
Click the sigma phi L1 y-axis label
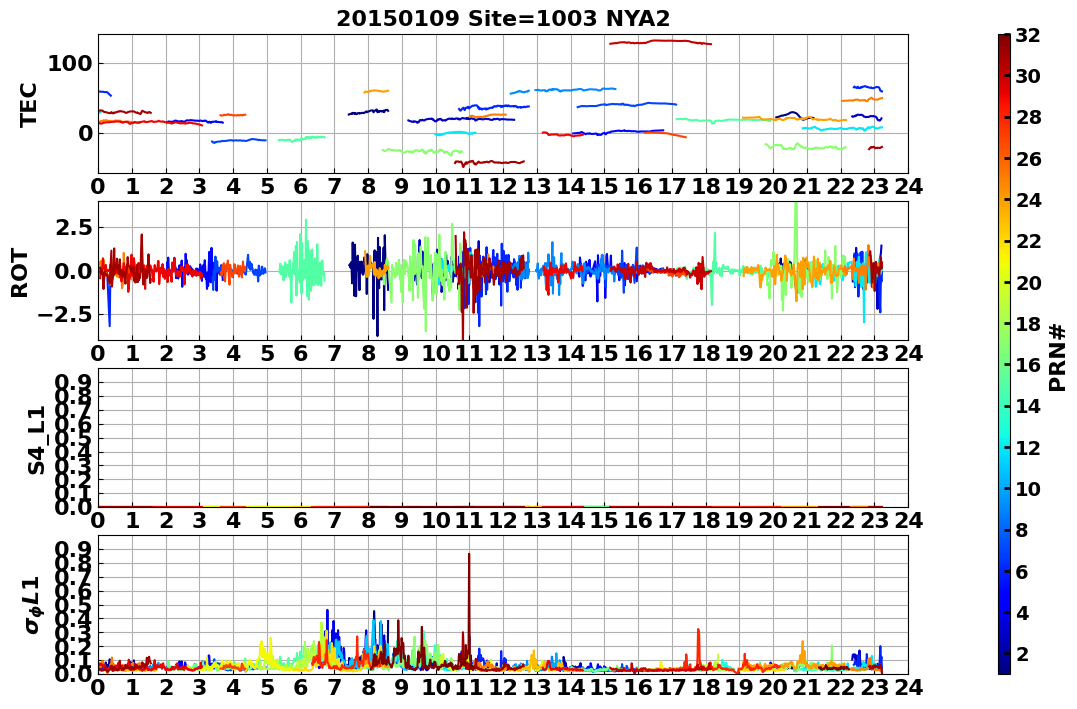tap(33, 606)
